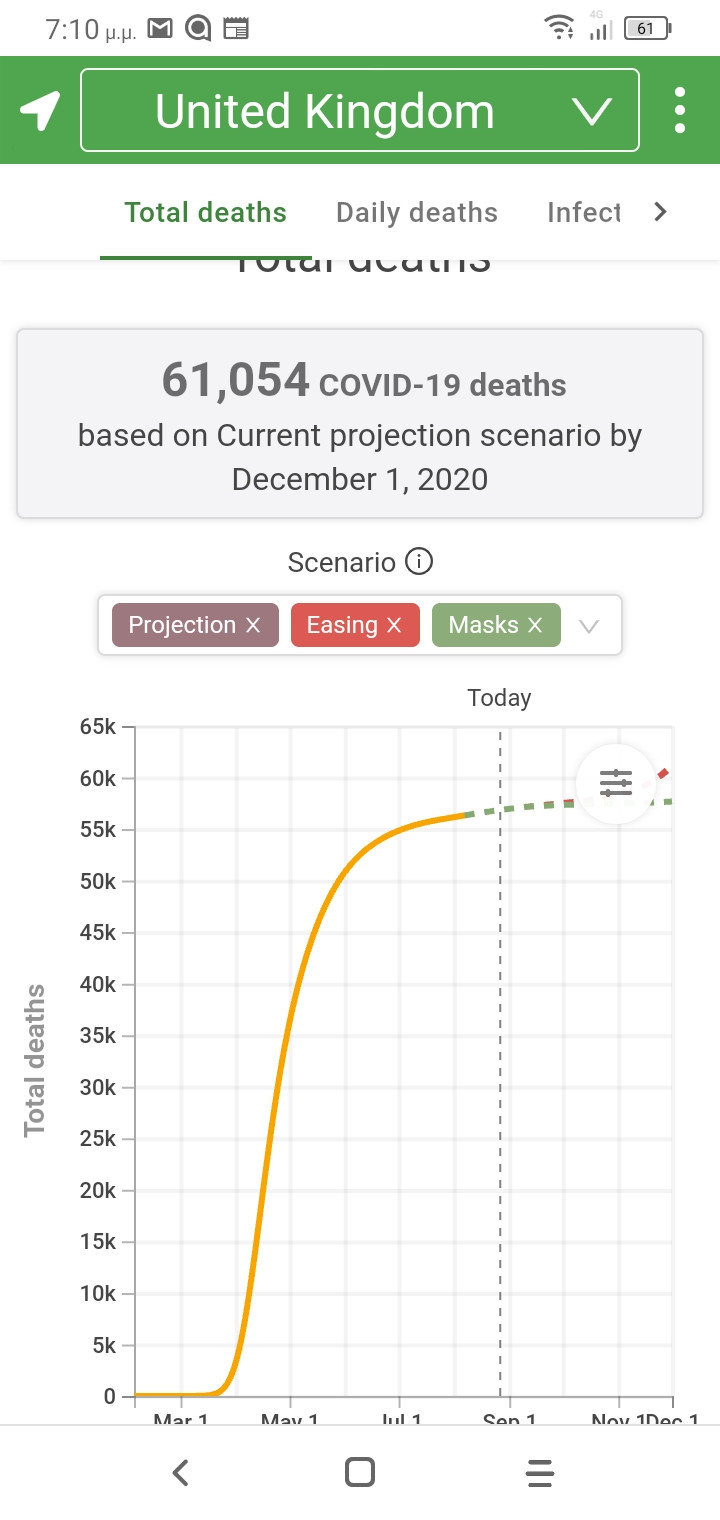Screen dimensions: 720x1520
Task: Tap the Gmail notification icon
Action: (160, 30)
